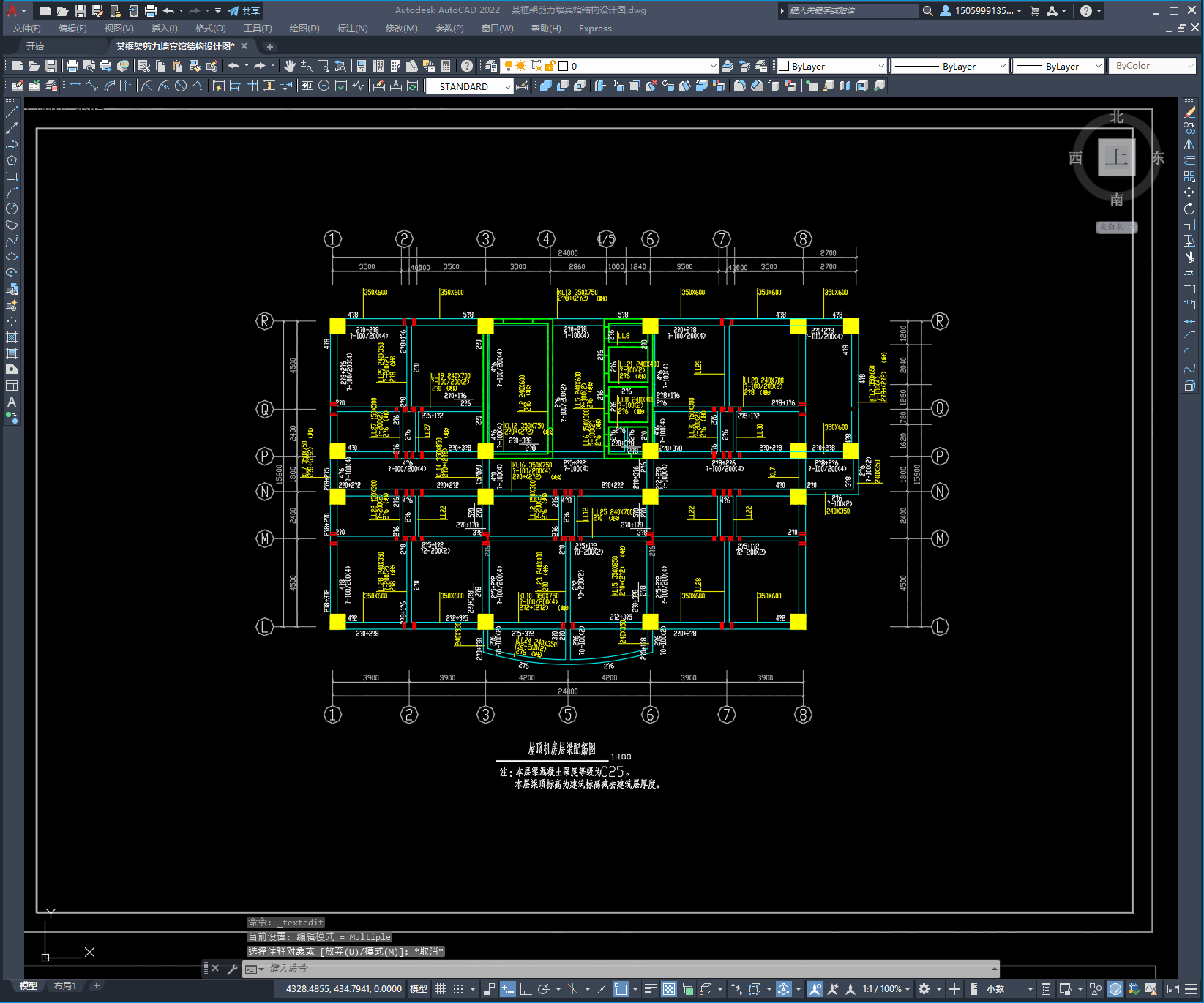Screen dimensions: 1204x1003
Task: Click the 上 face of the ViewCube
Action: [1116, 157]
